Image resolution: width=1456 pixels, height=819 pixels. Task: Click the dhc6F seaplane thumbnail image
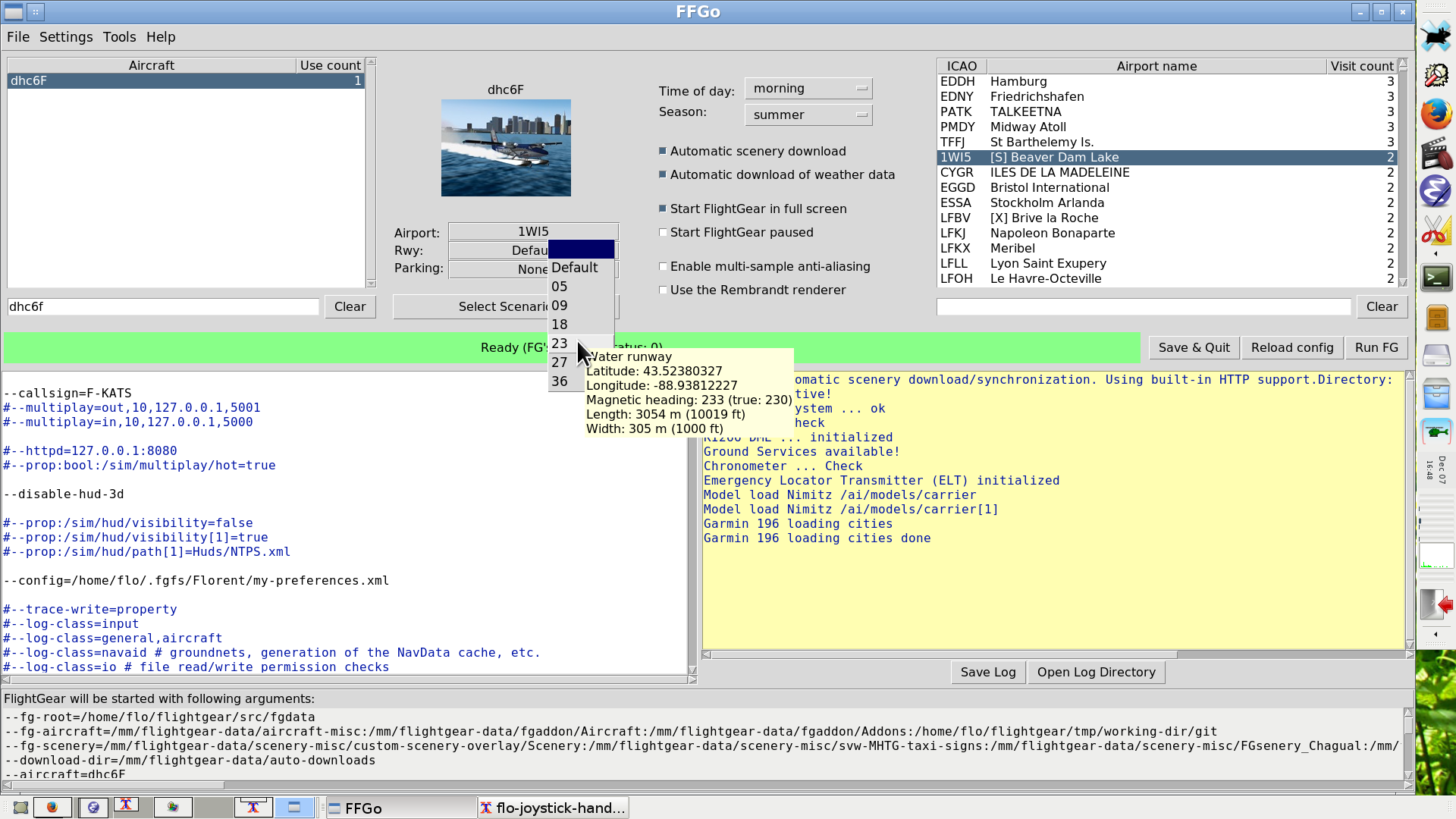point(506,148)
